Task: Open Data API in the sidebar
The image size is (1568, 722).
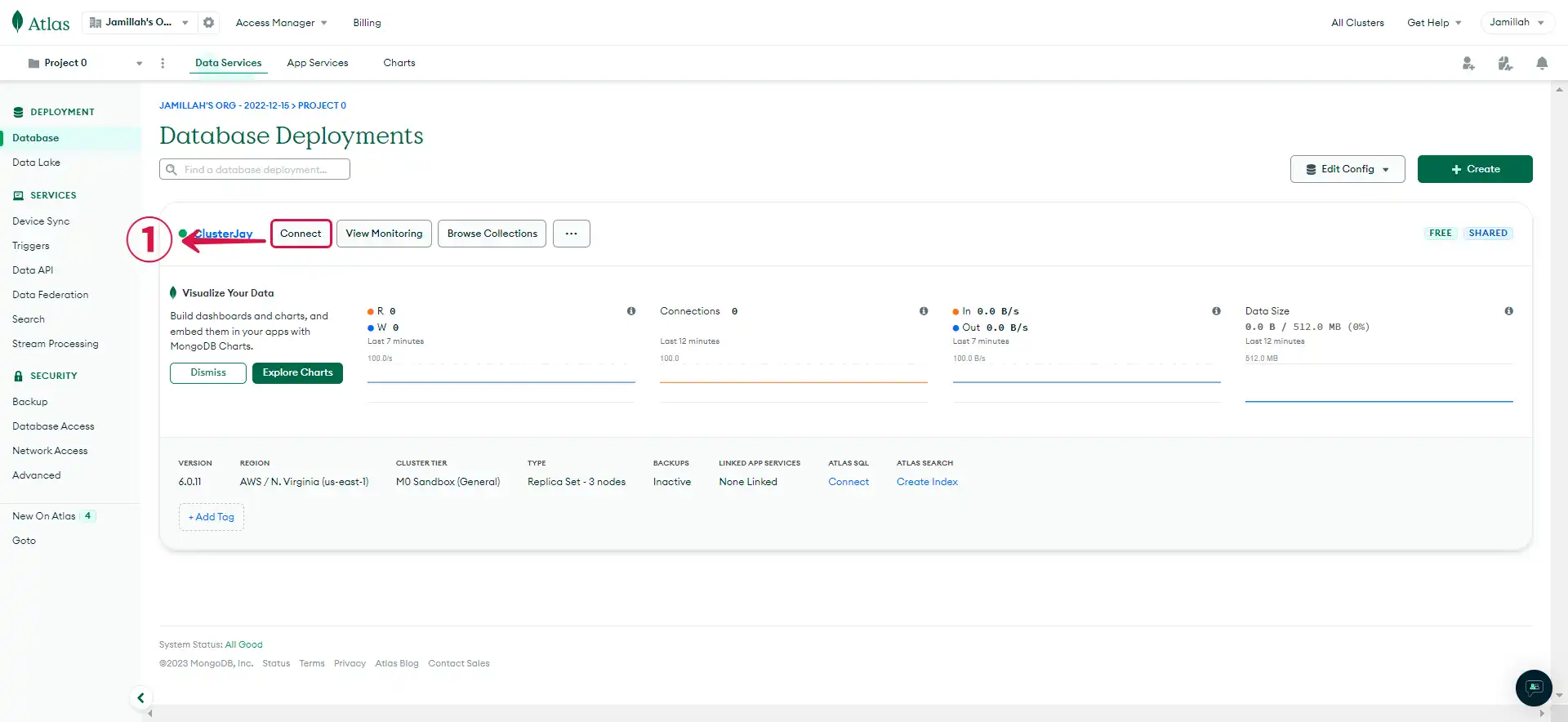Action: point(33,270)
